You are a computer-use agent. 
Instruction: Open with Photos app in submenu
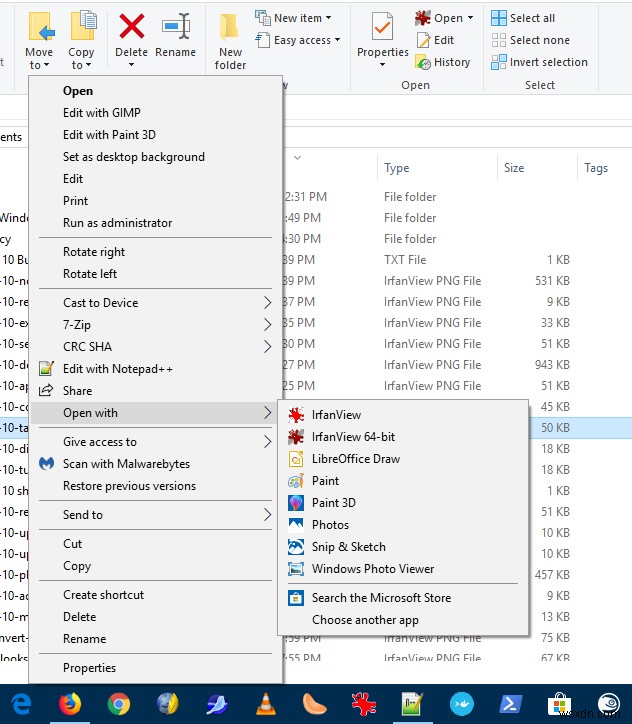coord(403,525)
